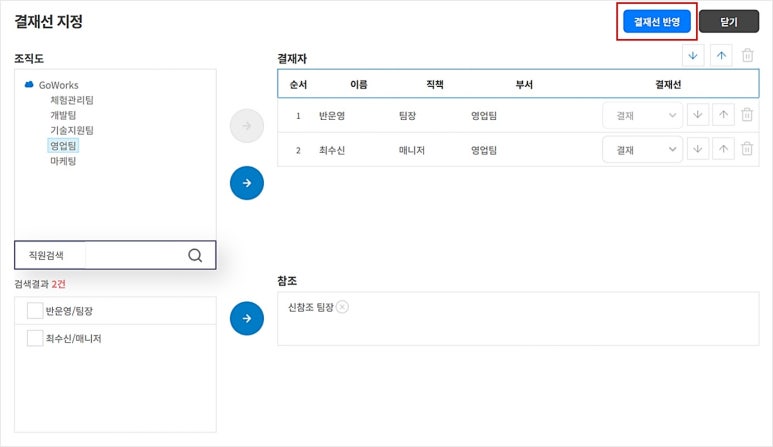Add selected employee to 결재자 with blue arrow
This screenshot has width=773, height=447.
coord(246,183)
